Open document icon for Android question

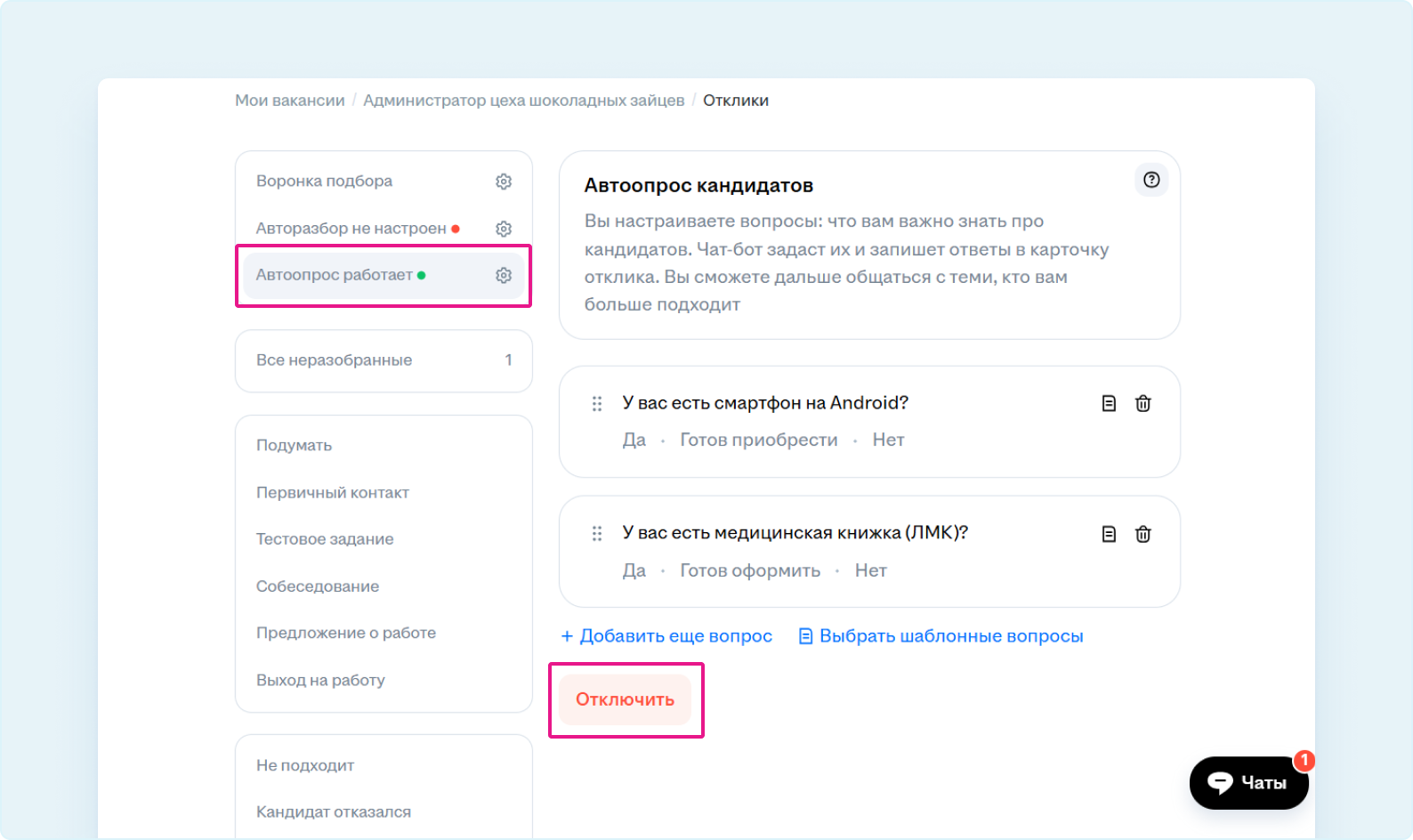pos(1109,404)
